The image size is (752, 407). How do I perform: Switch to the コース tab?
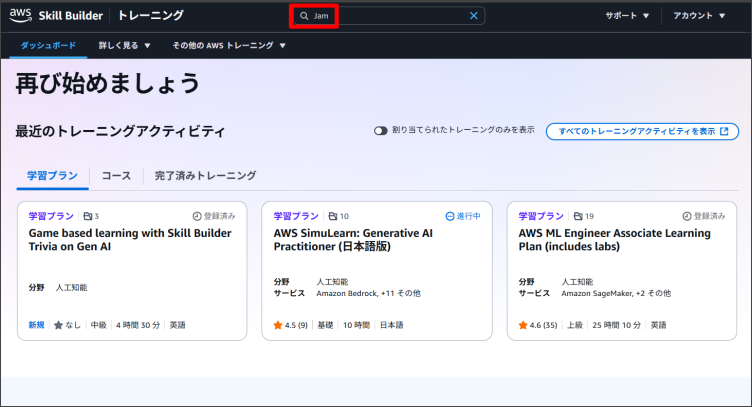pyautogui.click(x=116, y=175)
